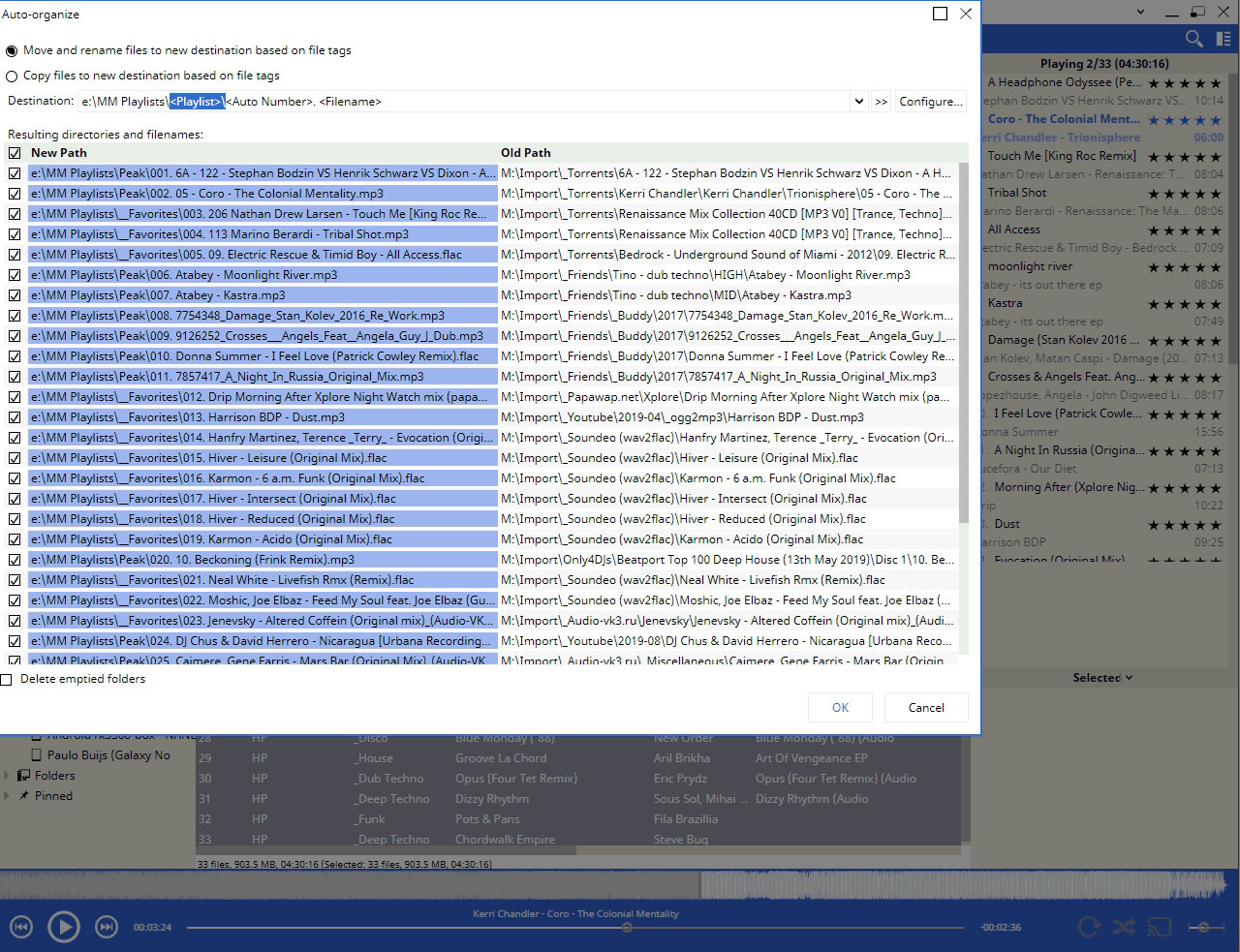Select the 'Copy files to new destination' option
Screen dimensions: 1240x952
[x=13, y=77]
